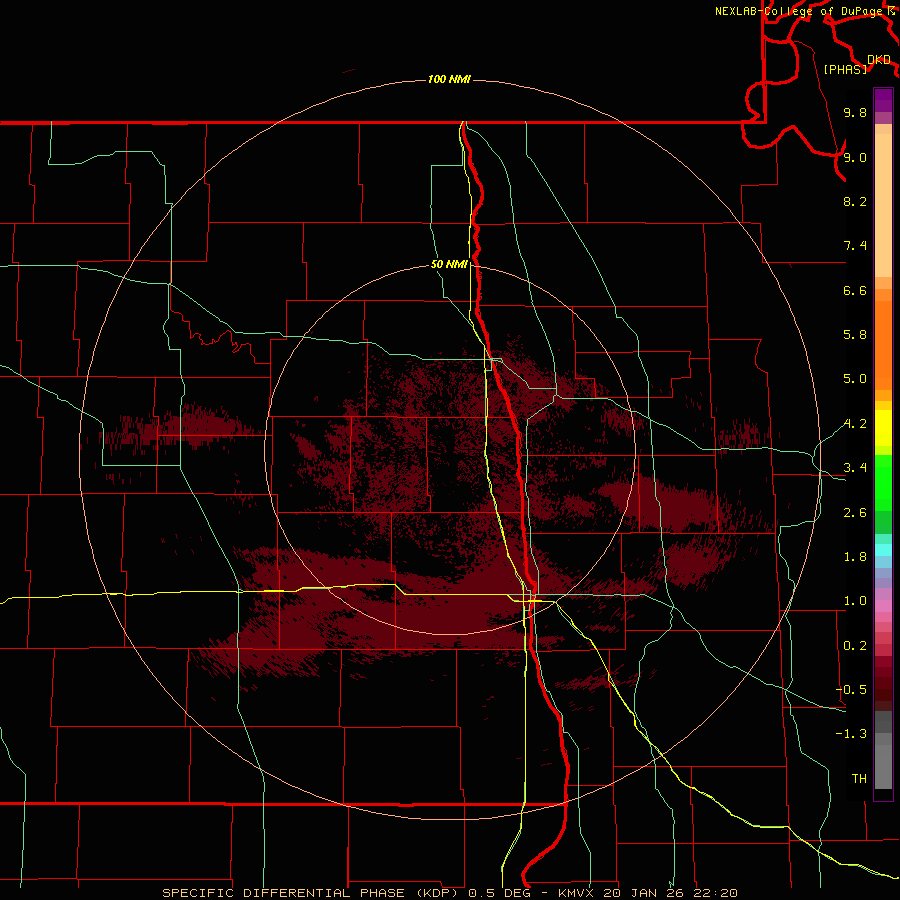Click the -1.3 value on the color scale
Viewport: 900px width, 900px height.
(851, 734)
